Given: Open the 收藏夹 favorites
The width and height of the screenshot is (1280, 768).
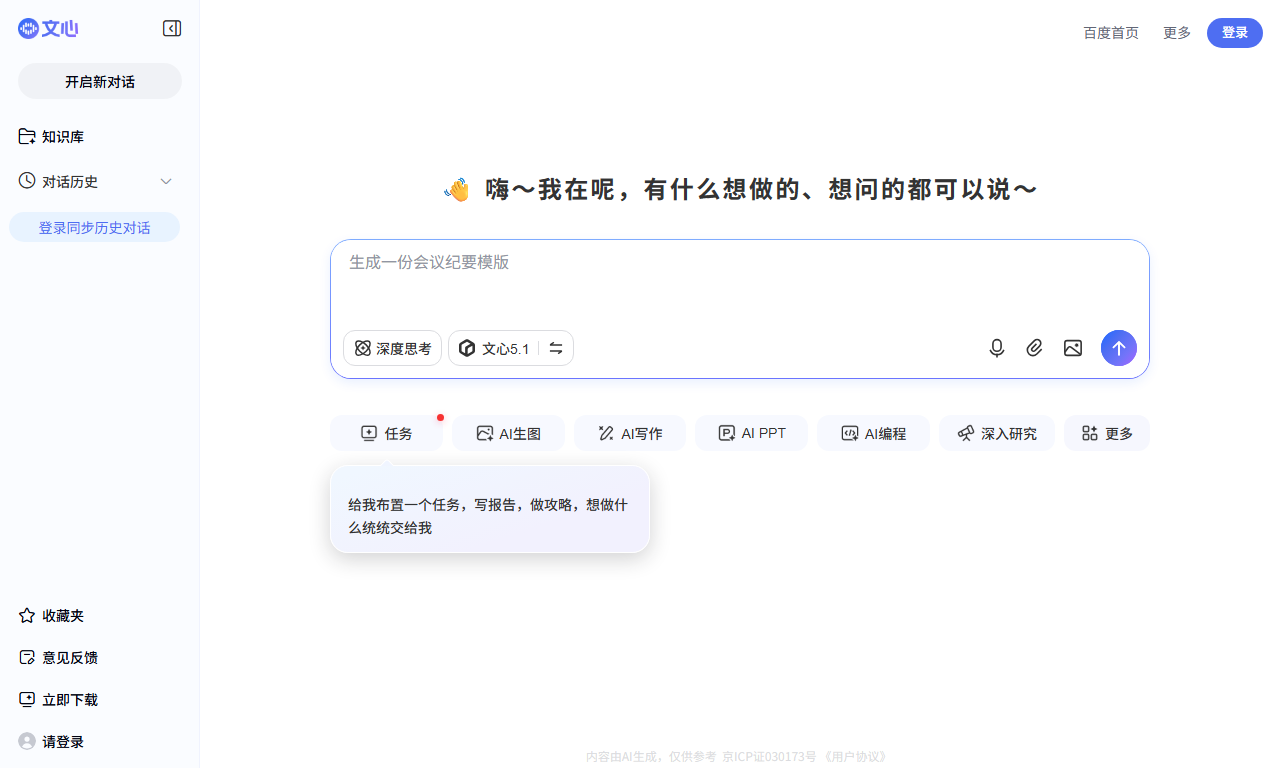Looking at the screenshot, I should click(x=63, y=616).
